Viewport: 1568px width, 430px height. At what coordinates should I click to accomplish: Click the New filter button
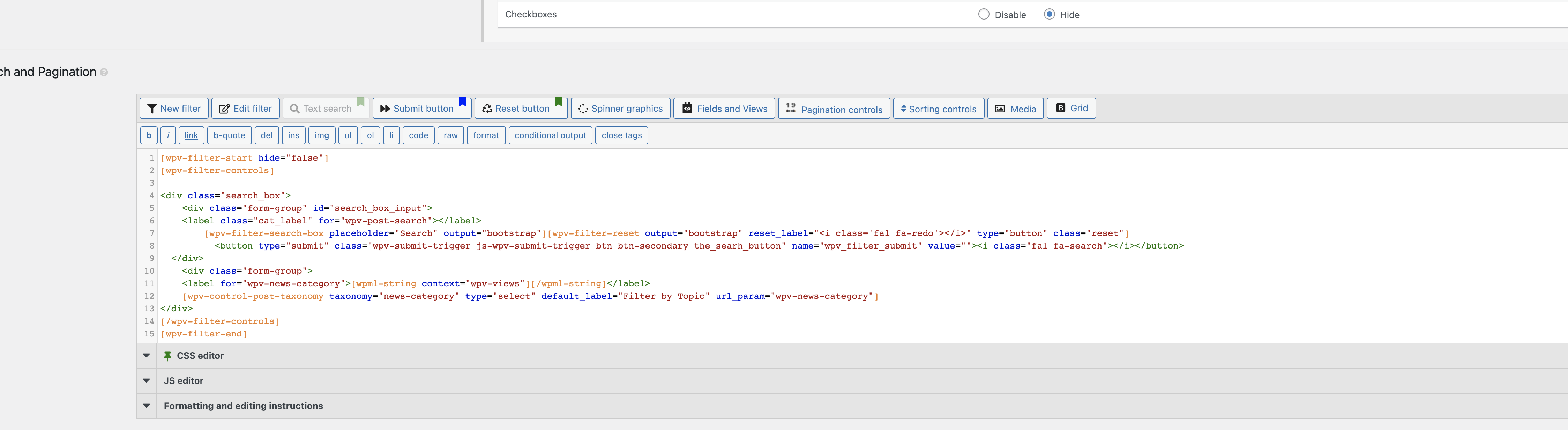[174, 109]
